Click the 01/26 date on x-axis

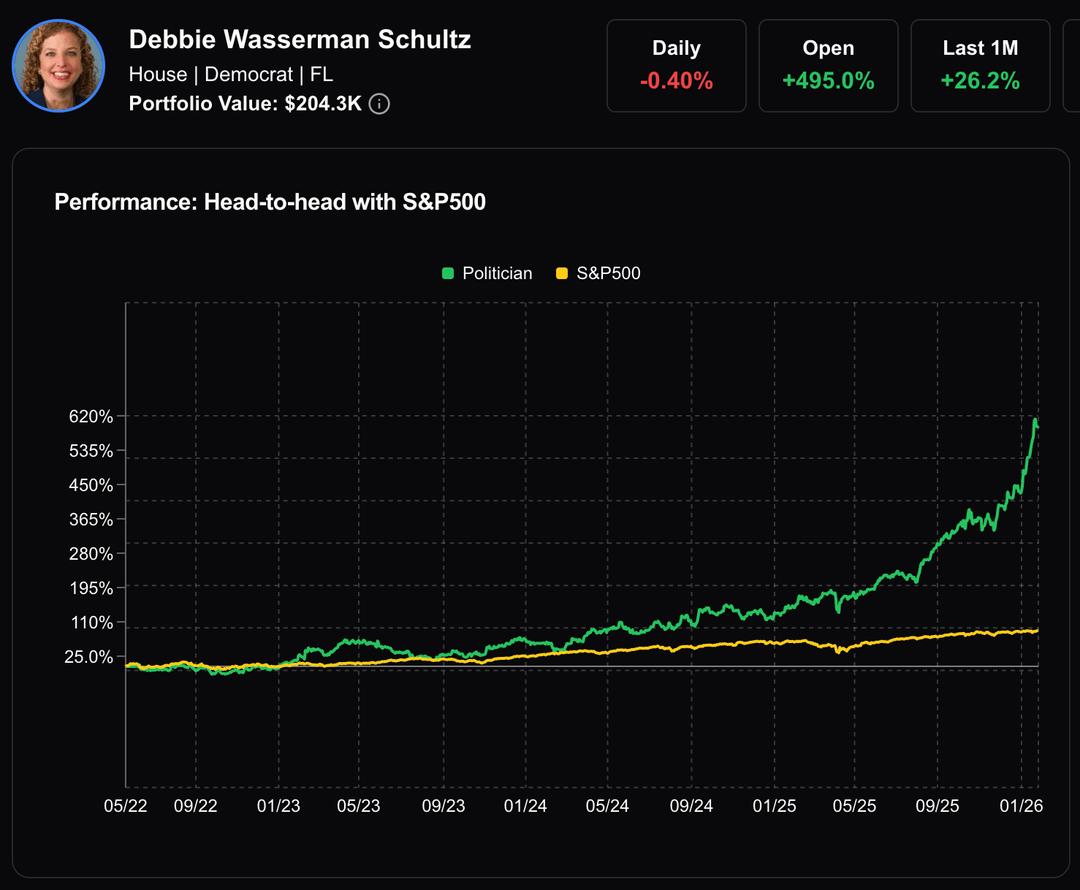1021,805
